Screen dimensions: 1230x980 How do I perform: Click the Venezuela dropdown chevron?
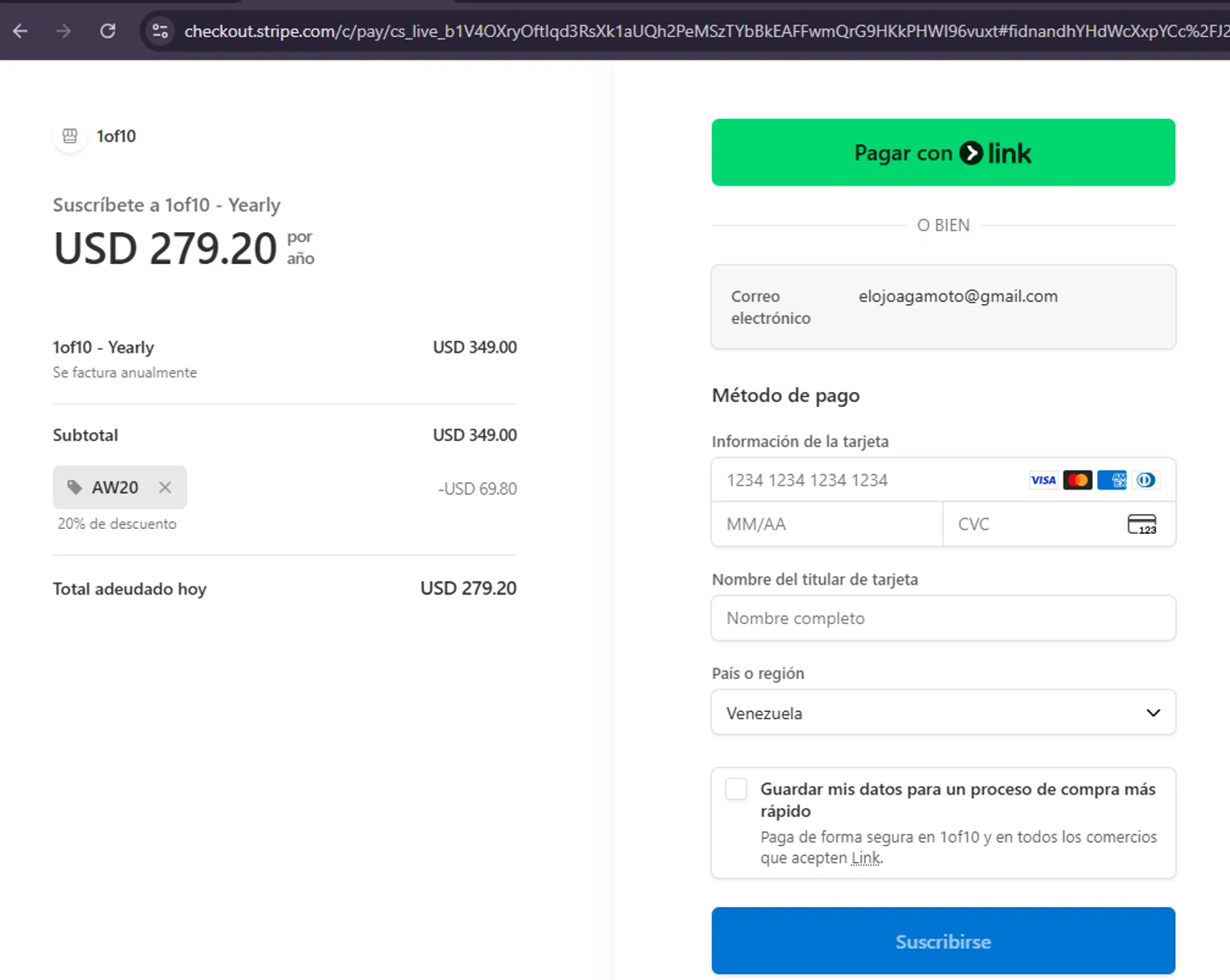(x=1153, y=713)
